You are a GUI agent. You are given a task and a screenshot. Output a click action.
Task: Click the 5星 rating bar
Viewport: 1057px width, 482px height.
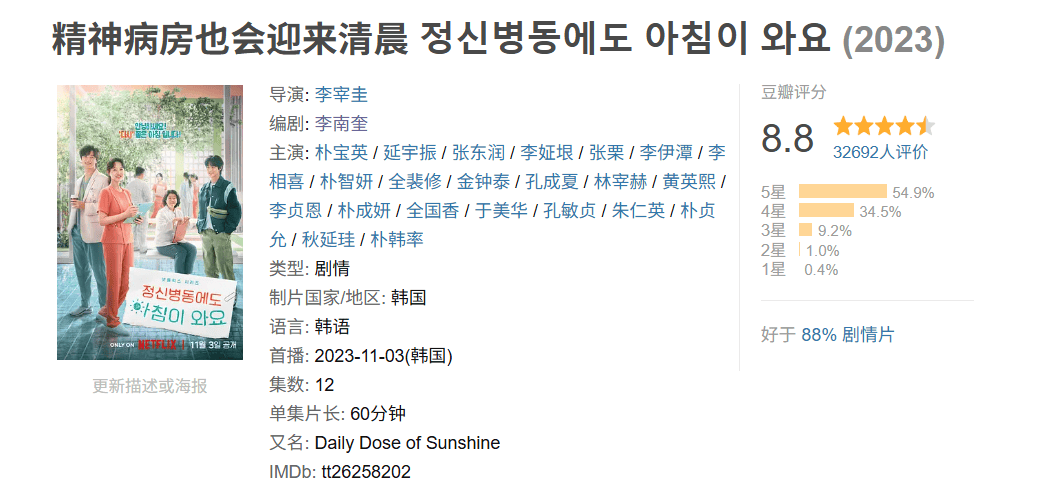(843, 191)
